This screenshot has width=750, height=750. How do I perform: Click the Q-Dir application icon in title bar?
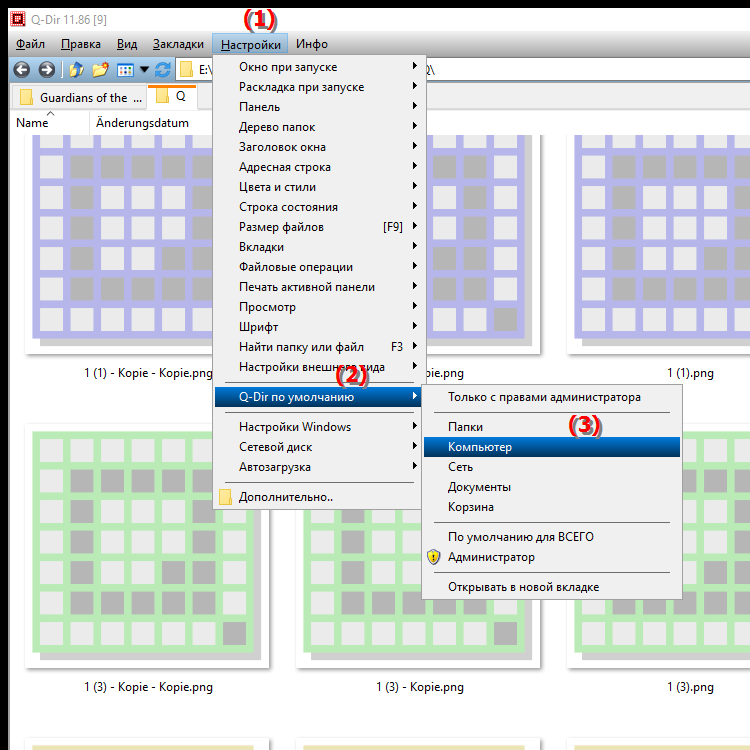18,19
